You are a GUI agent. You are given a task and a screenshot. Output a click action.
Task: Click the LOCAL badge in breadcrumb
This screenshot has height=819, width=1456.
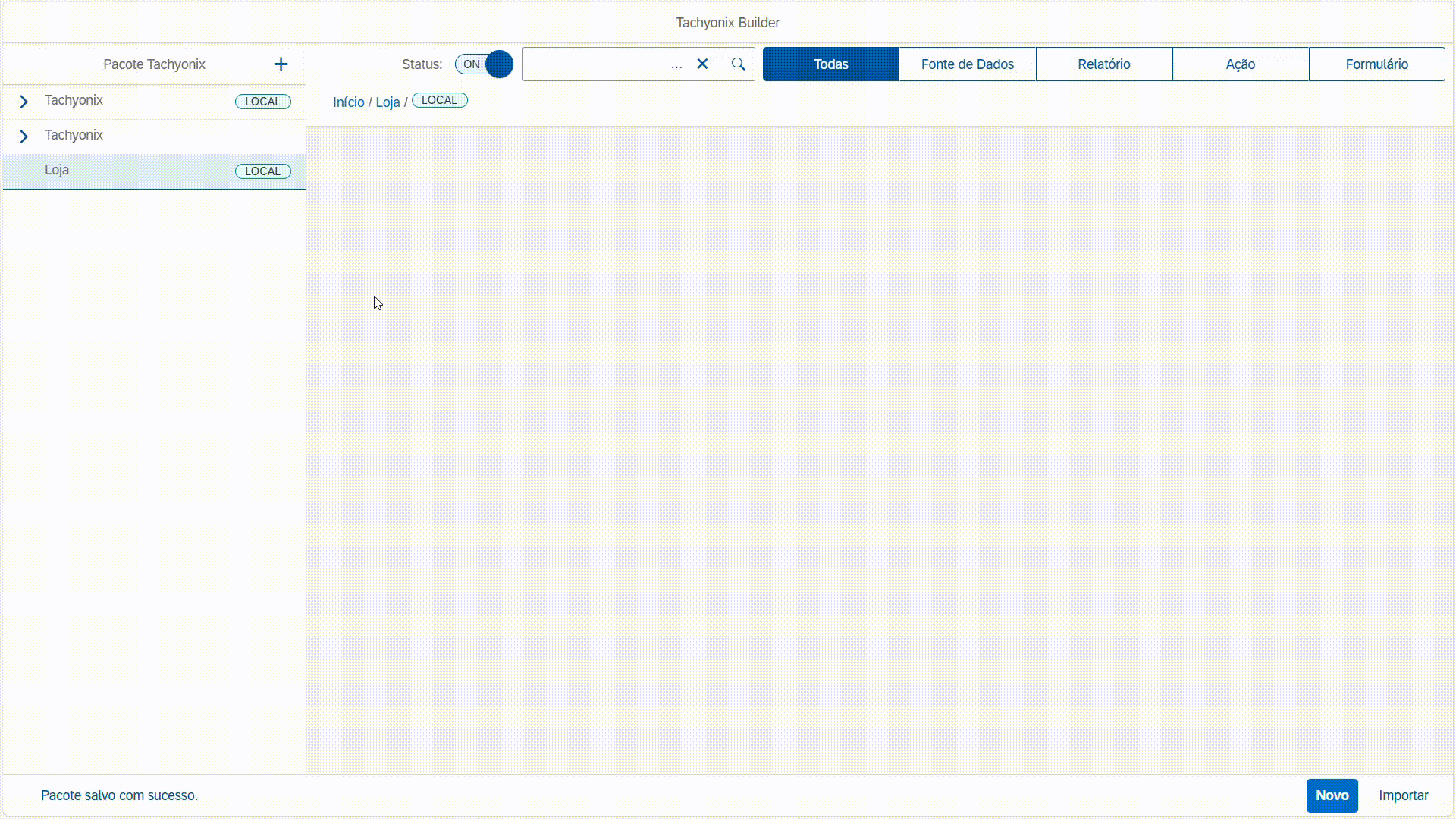[x=439, y=100]
